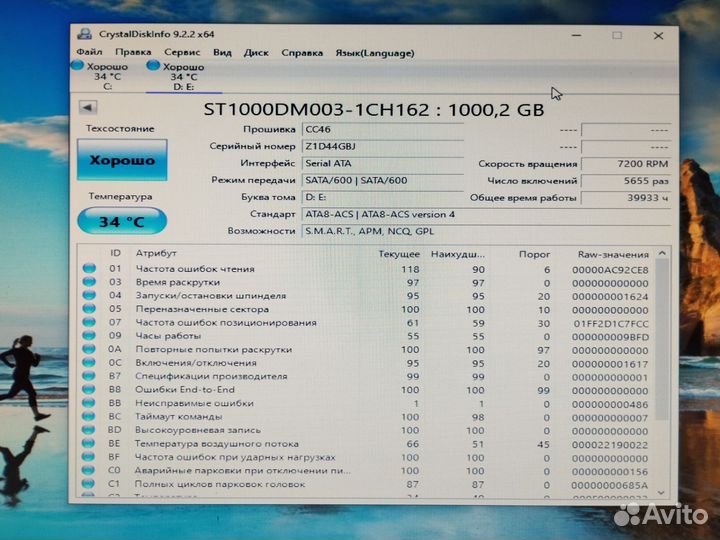Viewport: 720px width, 540px height.
Task: Select the Таймаут команды row
Action: [366, 417]
